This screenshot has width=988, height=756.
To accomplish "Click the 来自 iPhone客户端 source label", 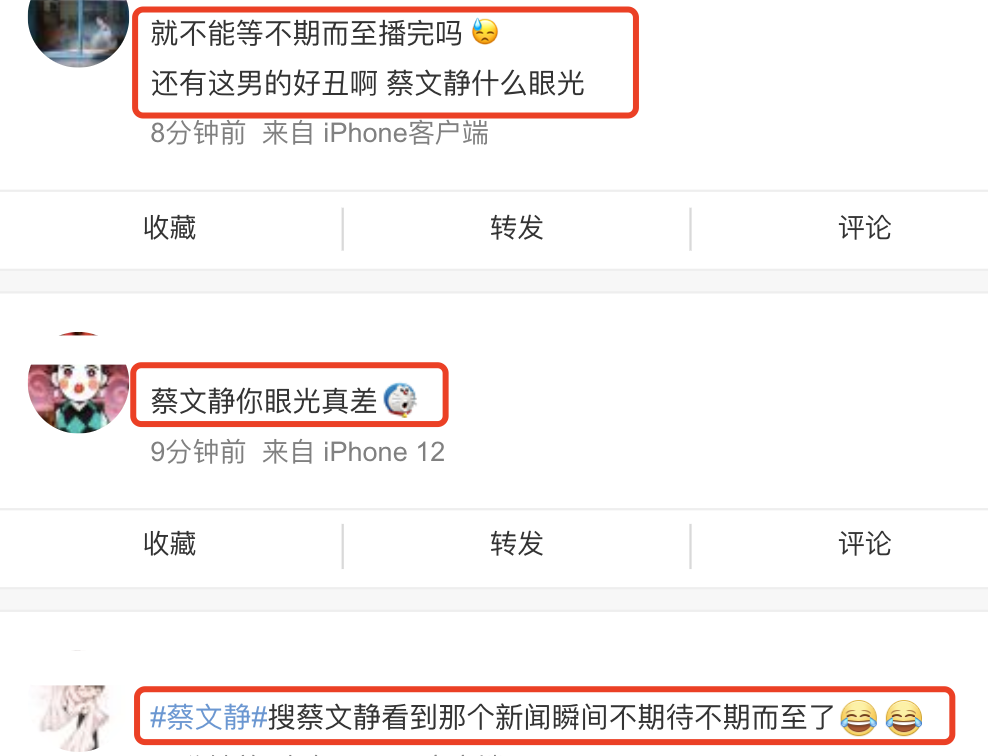I will [x=376, y=134].
